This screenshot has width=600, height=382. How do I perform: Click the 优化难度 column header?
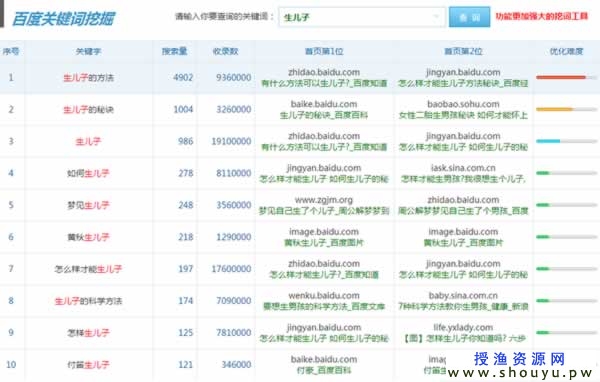pos(566,51)
